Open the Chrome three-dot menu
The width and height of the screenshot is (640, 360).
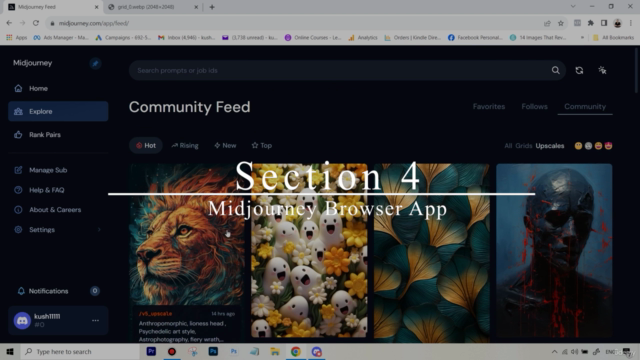(631, 23)
